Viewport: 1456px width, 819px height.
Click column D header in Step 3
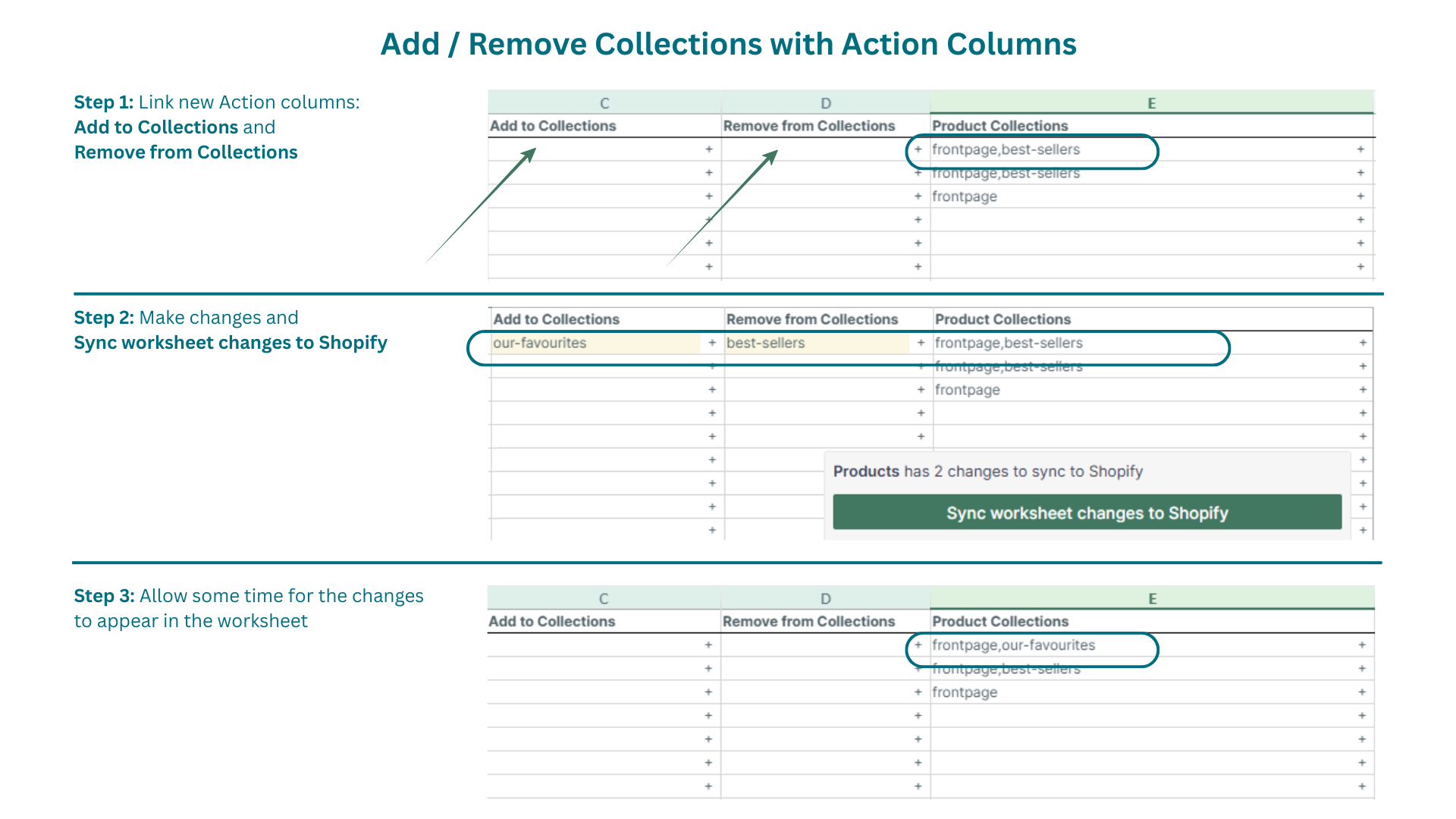coord(826,598)
